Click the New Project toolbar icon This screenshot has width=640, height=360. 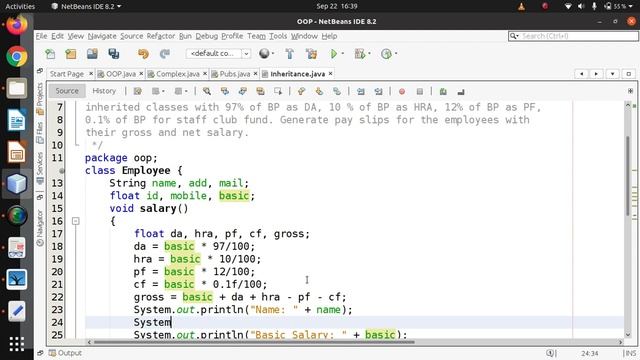71,54
